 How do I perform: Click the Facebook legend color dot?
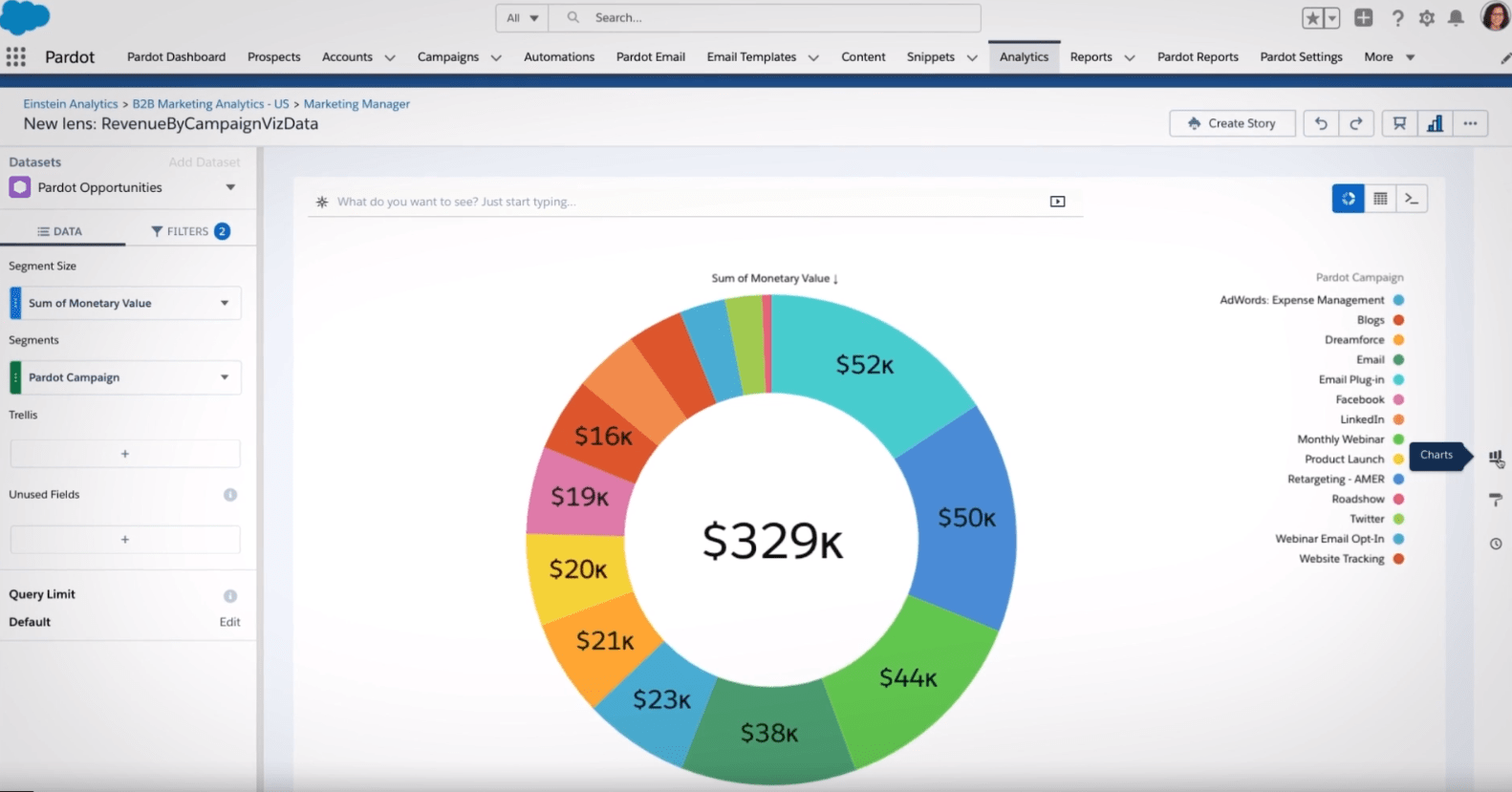click(x=1398, y=399)
